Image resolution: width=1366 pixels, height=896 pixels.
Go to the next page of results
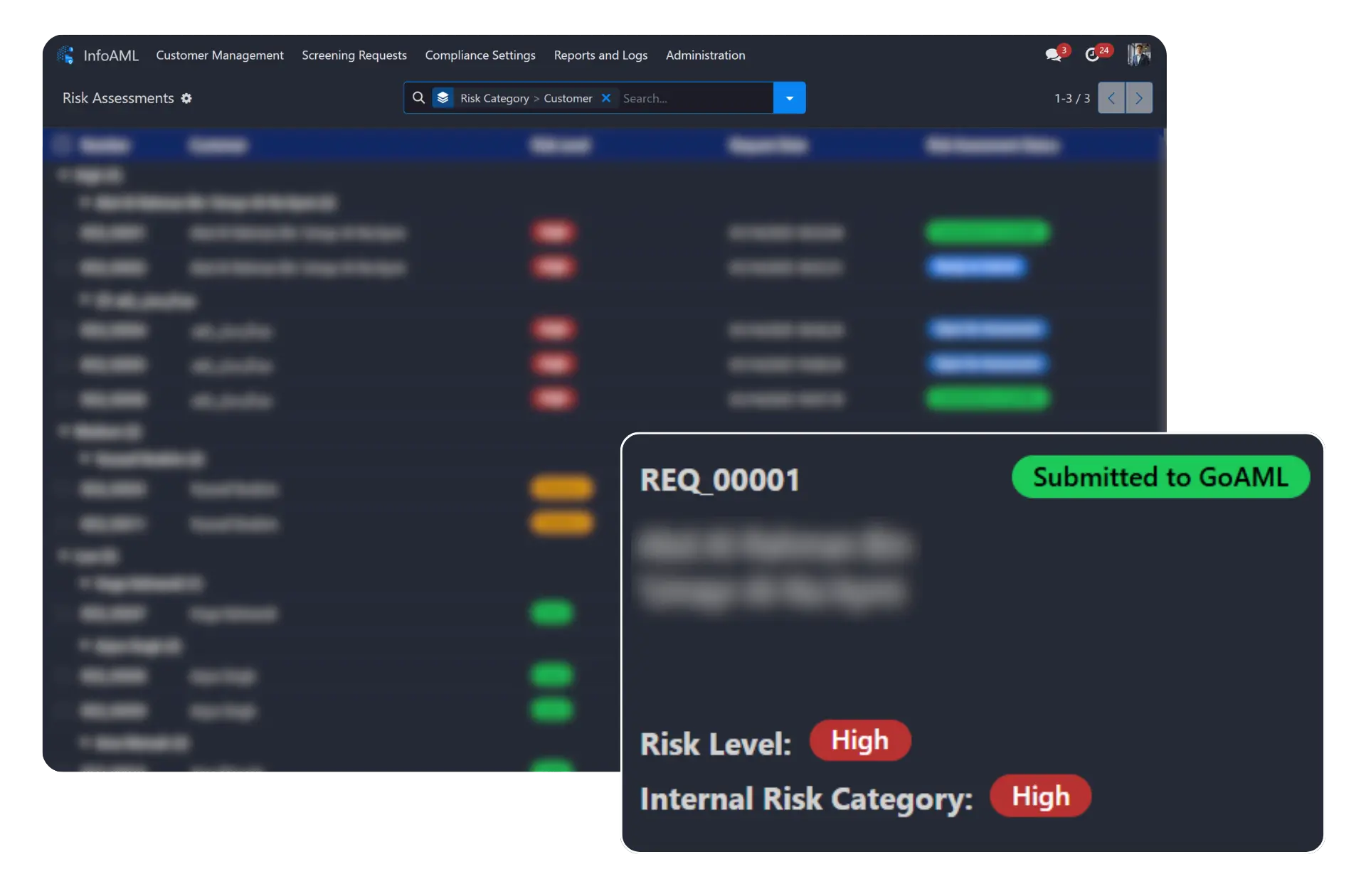point(1139,98)
